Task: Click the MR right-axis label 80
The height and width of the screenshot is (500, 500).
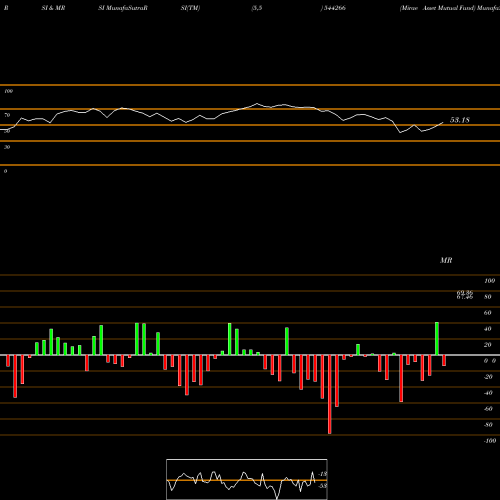Action: (487, 297)
